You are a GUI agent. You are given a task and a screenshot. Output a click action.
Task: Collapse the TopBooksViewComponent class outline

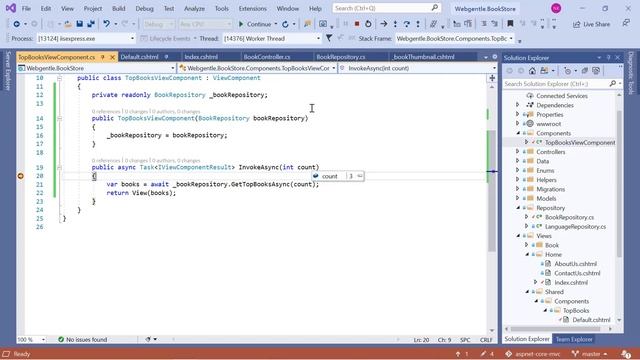60,78
